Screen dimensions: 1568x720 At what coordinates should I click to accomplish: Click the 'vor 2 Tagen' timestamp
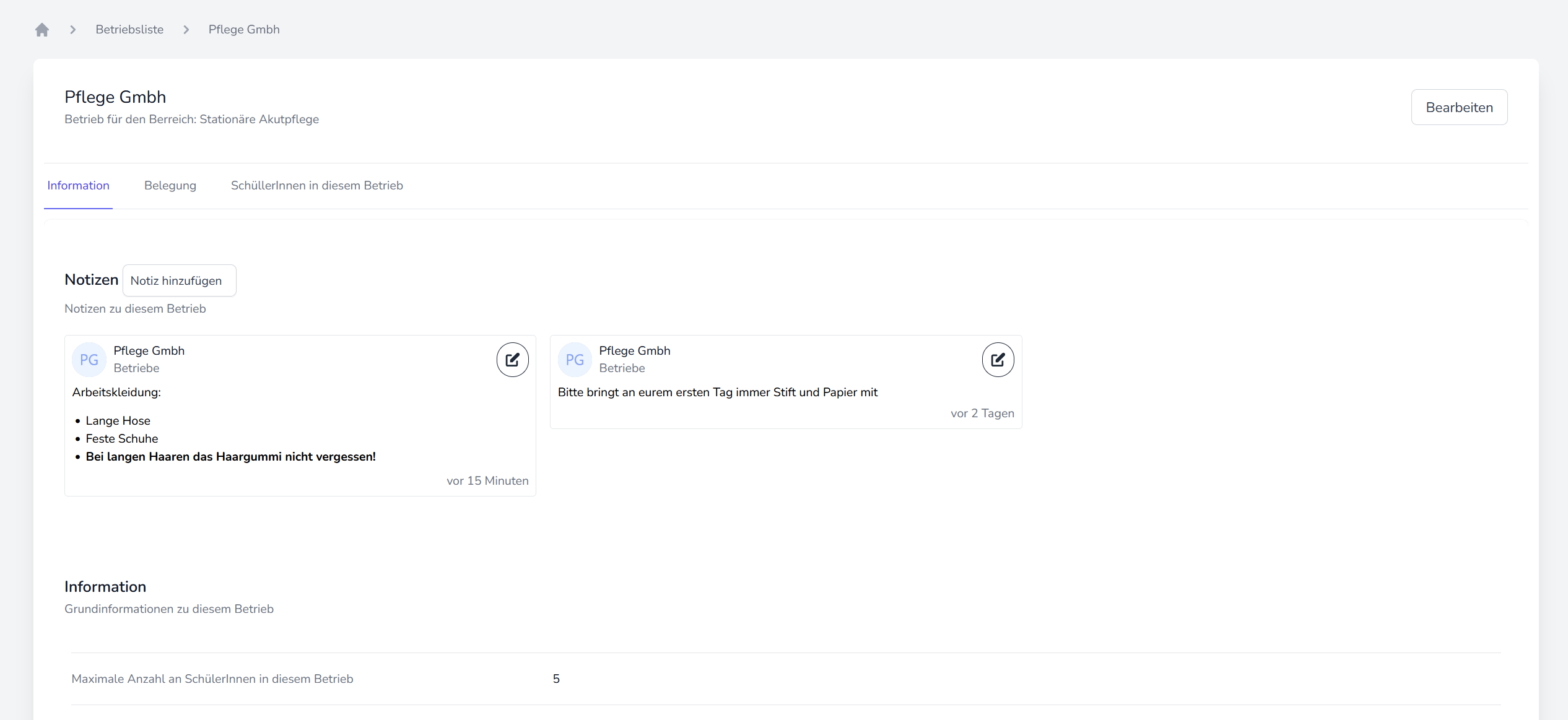pyautogui.click(x=982, y=414)
